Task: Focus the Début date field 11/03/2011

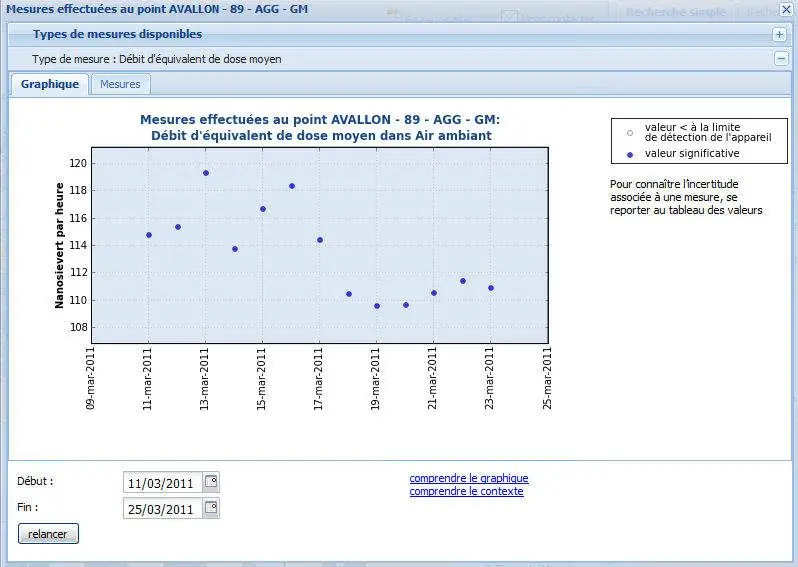Action: pyautogui.click(x=163, y=483)
